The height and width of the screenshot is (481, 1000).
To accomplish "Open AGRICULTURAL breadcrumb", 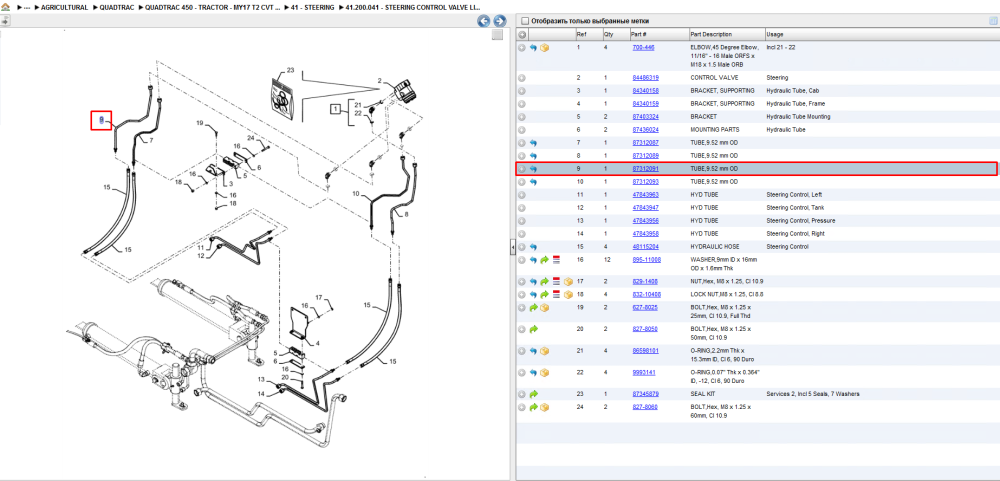I will tap(64, 8).
